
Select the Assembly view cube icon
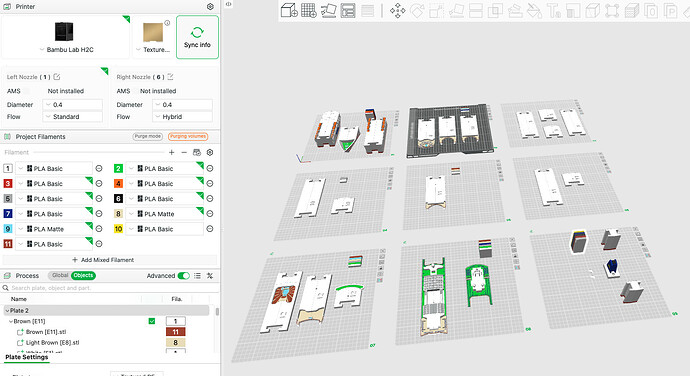pyautogui.click(x=593, y=11)
